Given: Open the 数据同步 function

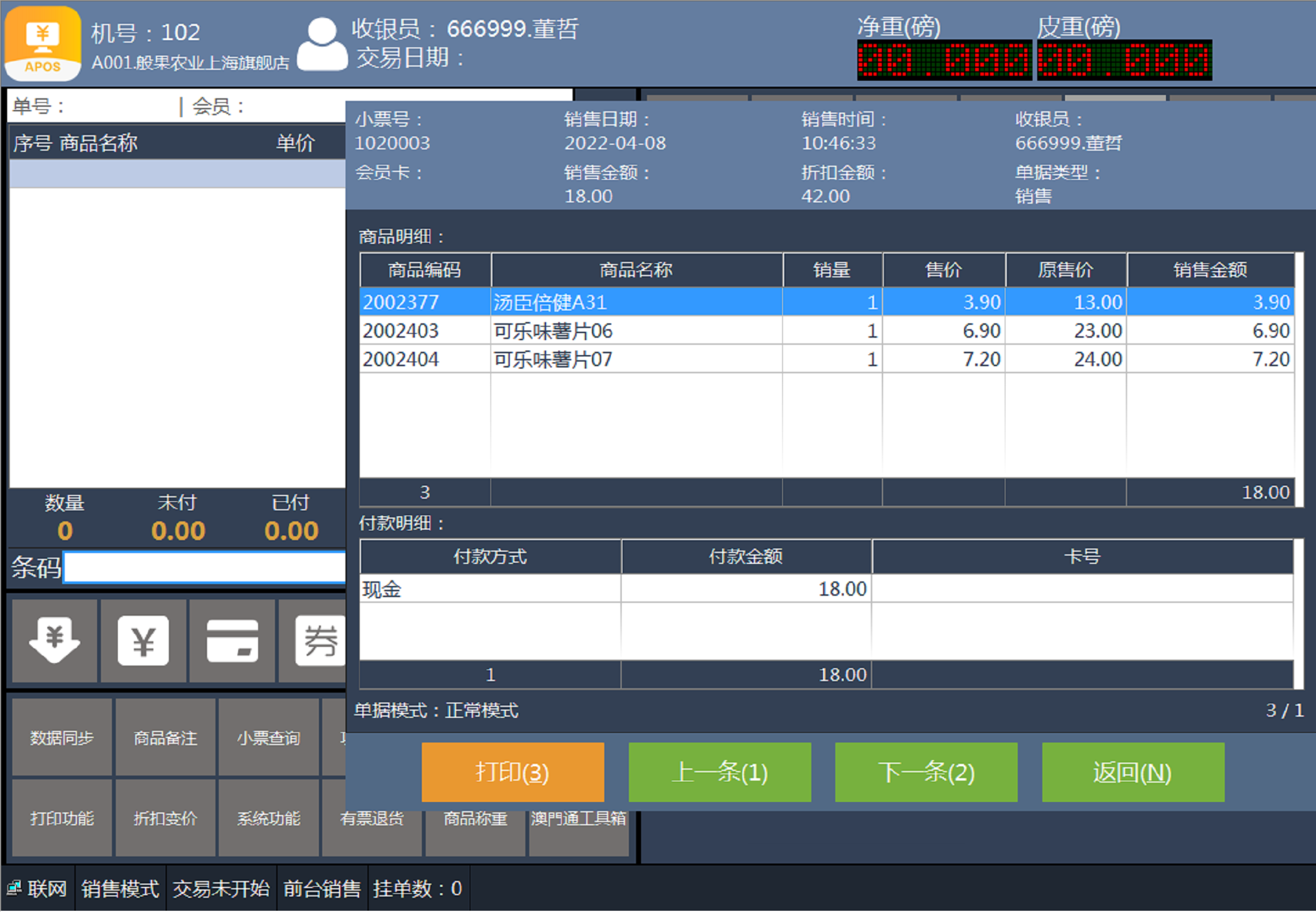Looking at the screenshot, I should (x=62, y=737).
